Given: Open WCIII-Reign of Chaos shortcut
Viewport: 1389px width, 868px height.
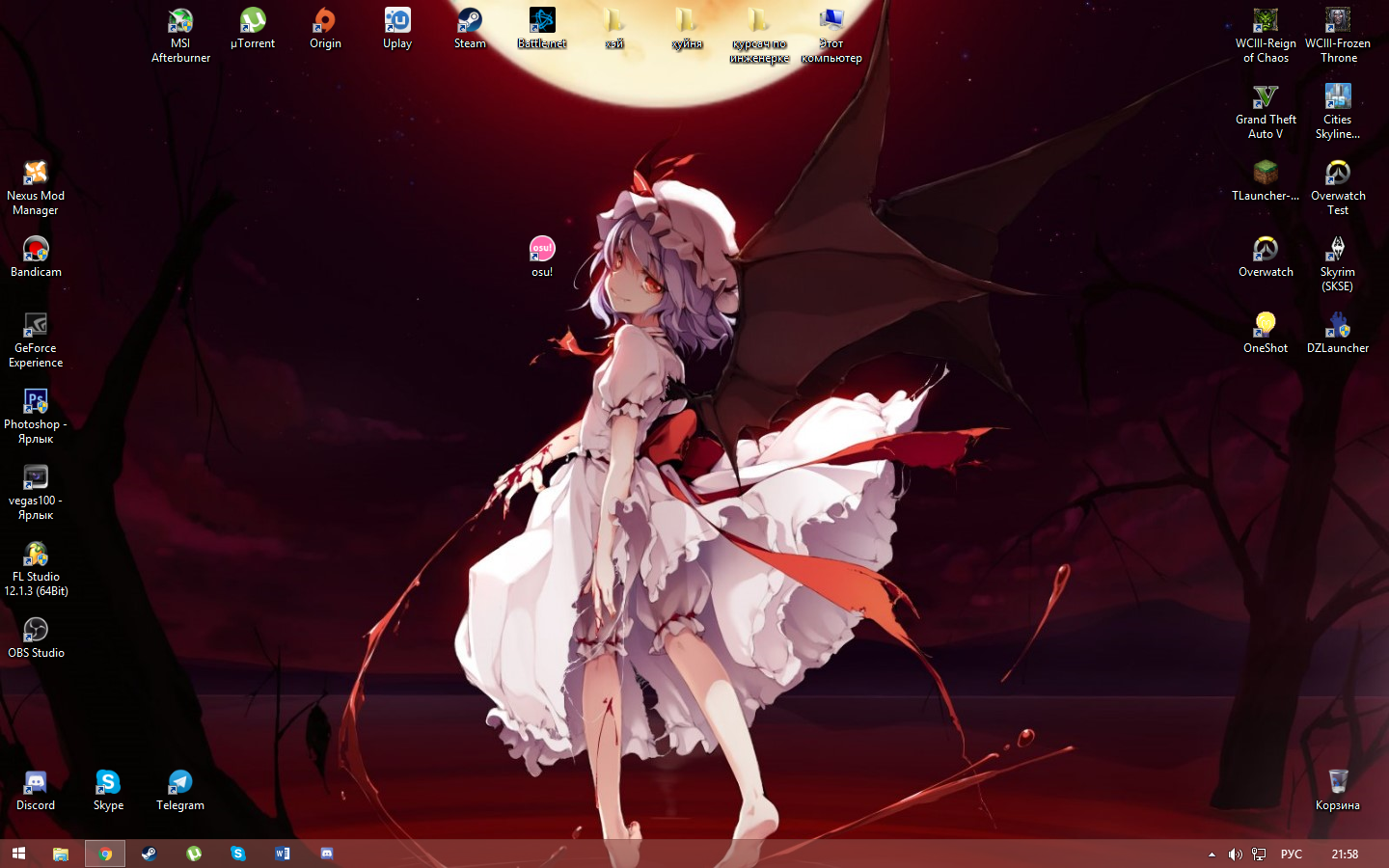Looking at the screenshot, I should 1266,35.
